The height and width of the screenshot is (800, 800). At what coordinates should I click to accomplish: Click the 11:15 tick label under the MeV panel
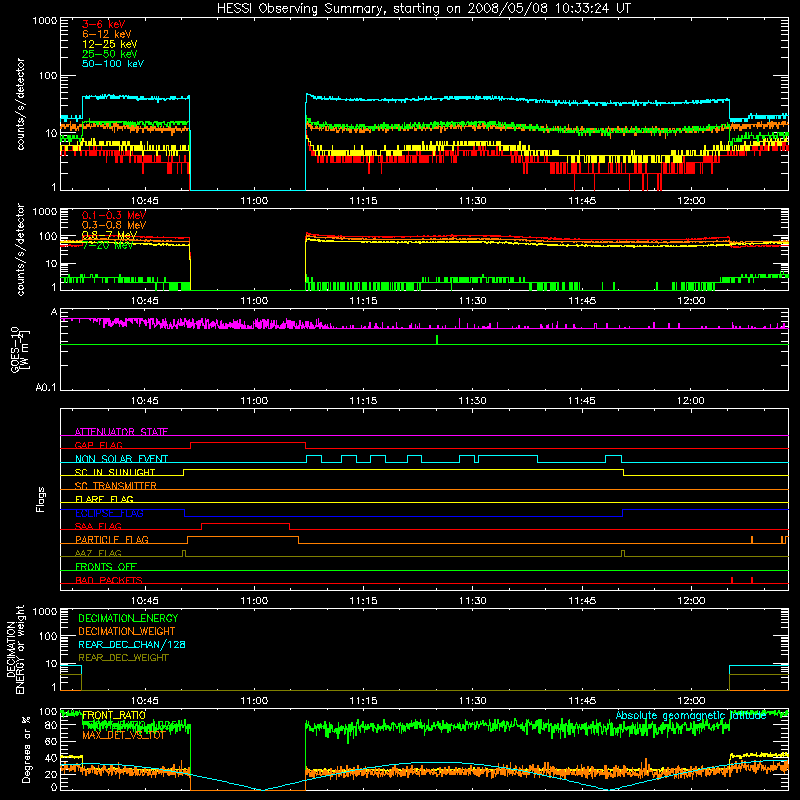pos(363,301)
